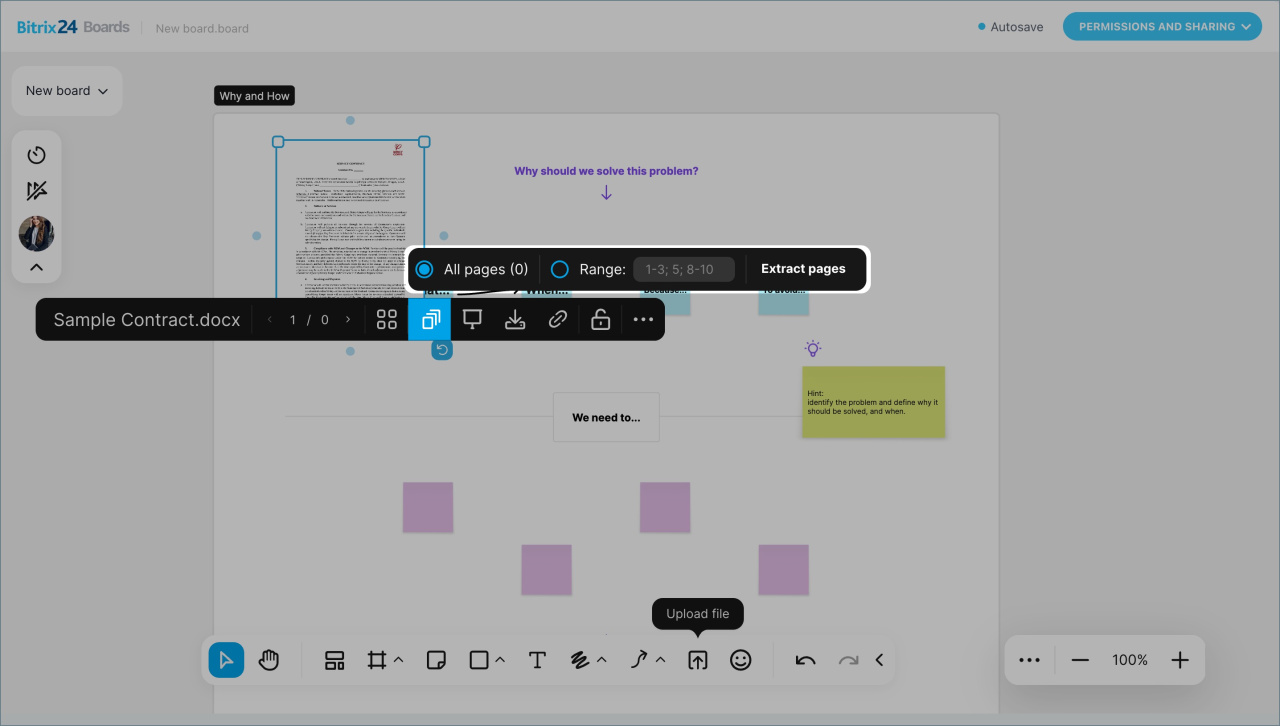Click the copy link icon
Viewport: 1280px width, 726px height.
(558, 320)
